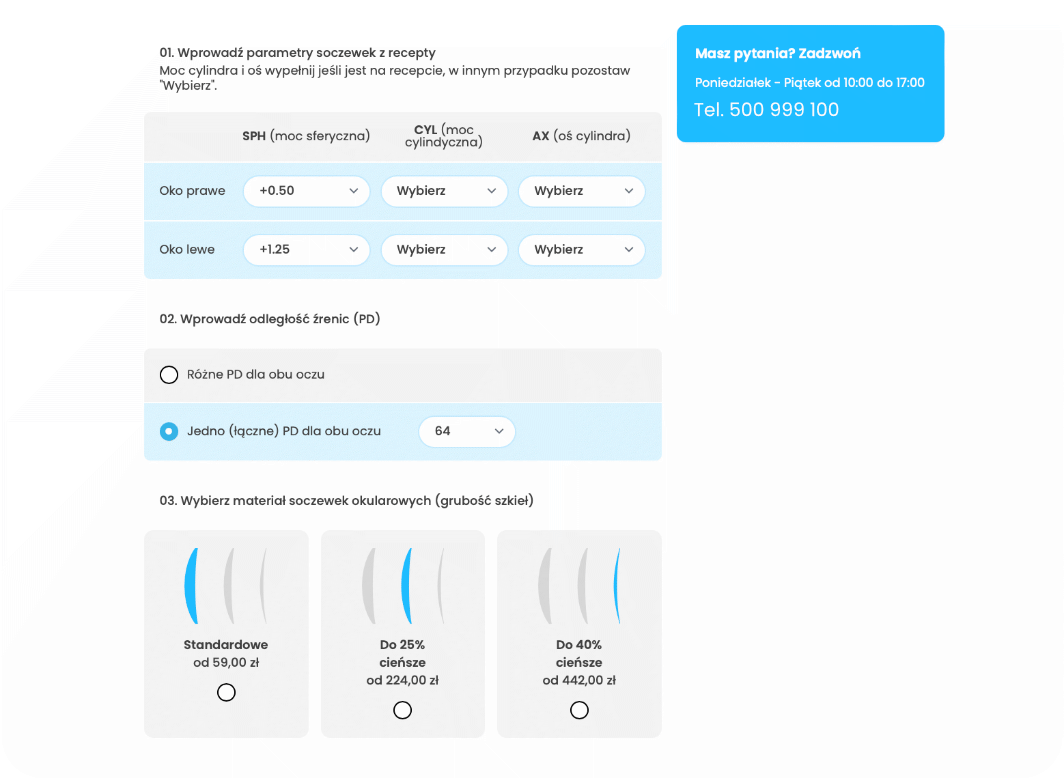The image size is (1064, 778).
Task: Expand the left eye CYL dropdown
Action: pyautogui.click(x=444, y=250)
